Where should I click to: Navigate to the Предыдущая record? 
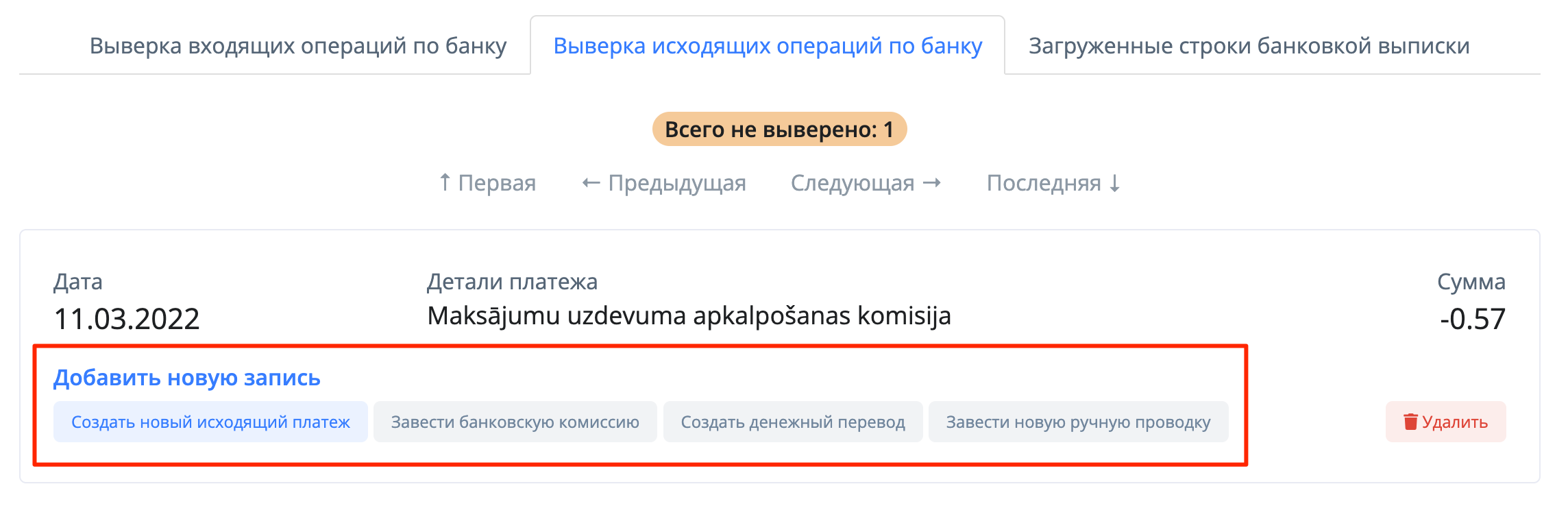point(663,183)
